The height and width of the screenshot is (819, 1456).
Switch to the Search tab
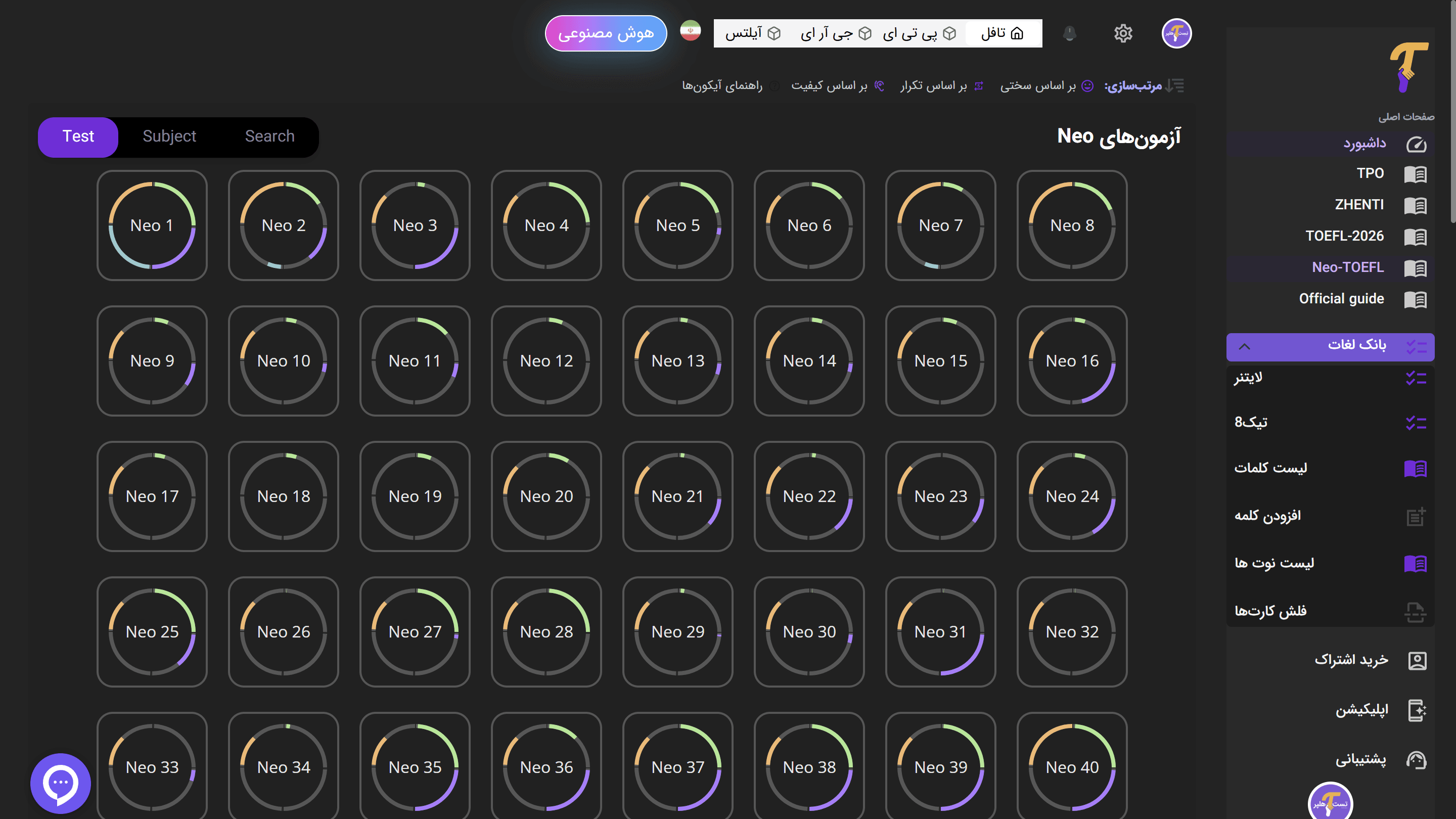click(x=269, y=136)
